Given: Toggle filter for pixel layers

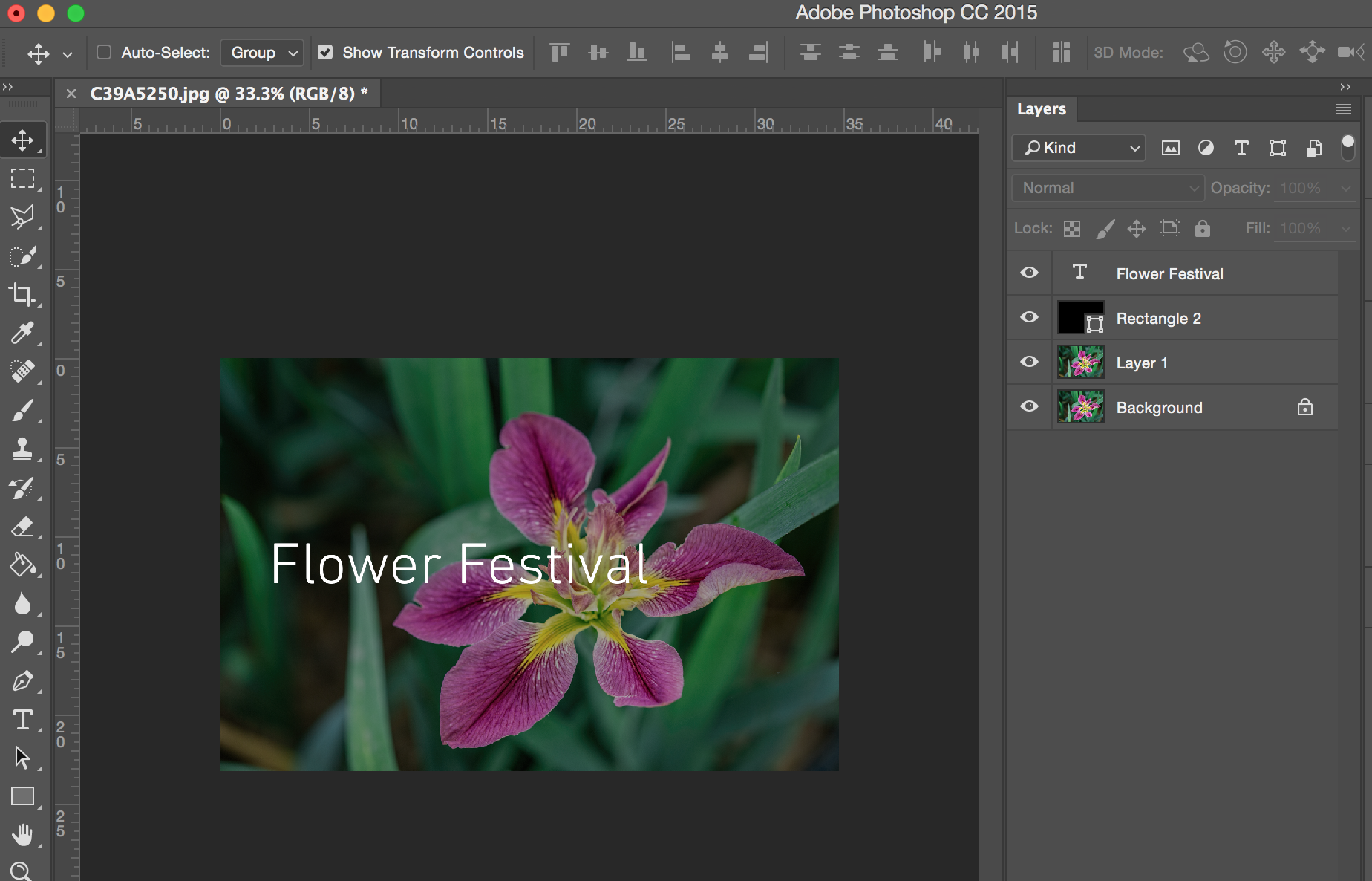Looking at the screenshot, I should pyautogui.click(x=1170, y=148).
